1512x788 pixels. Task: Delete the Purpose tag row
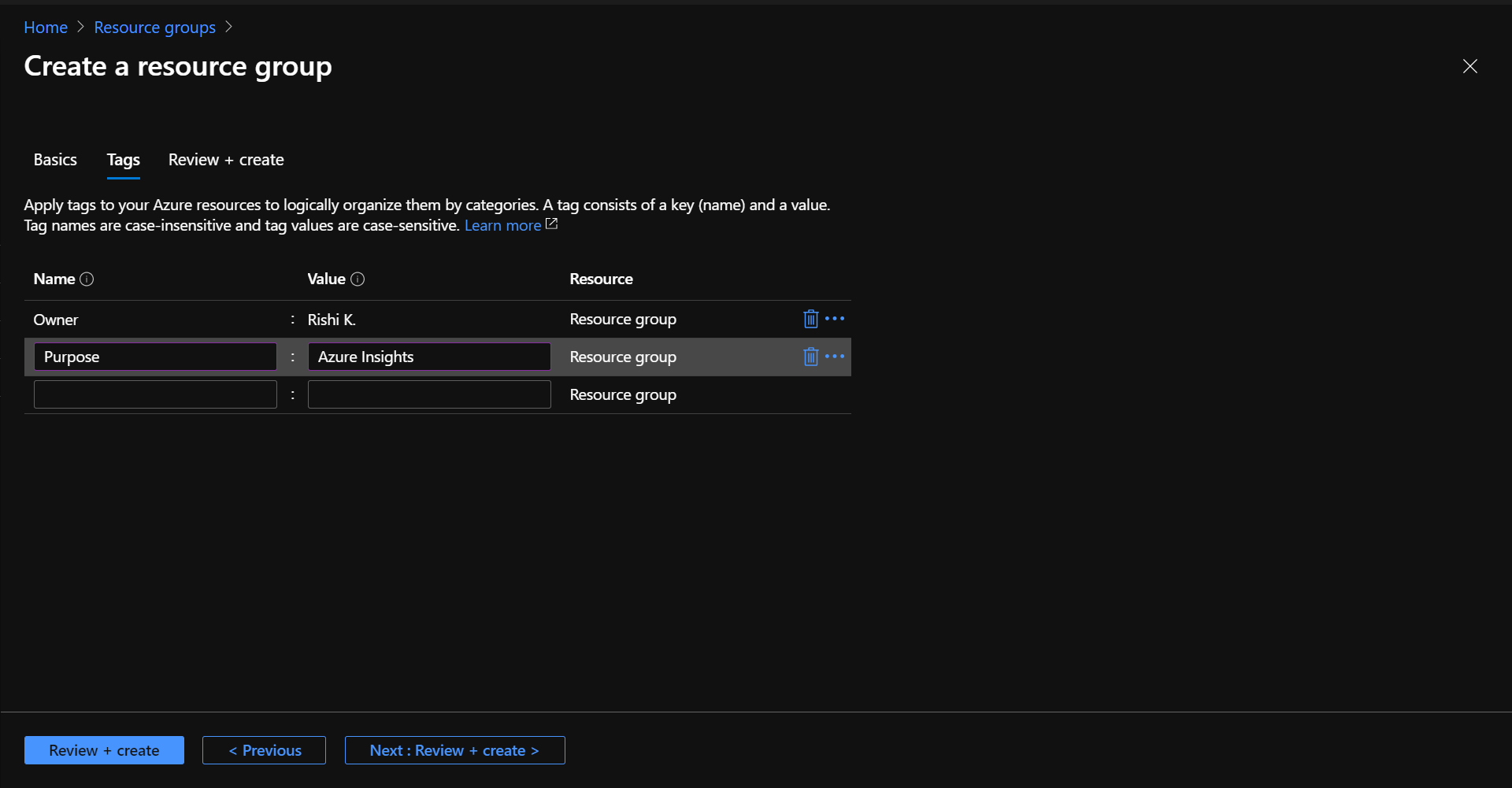(810, 357)
